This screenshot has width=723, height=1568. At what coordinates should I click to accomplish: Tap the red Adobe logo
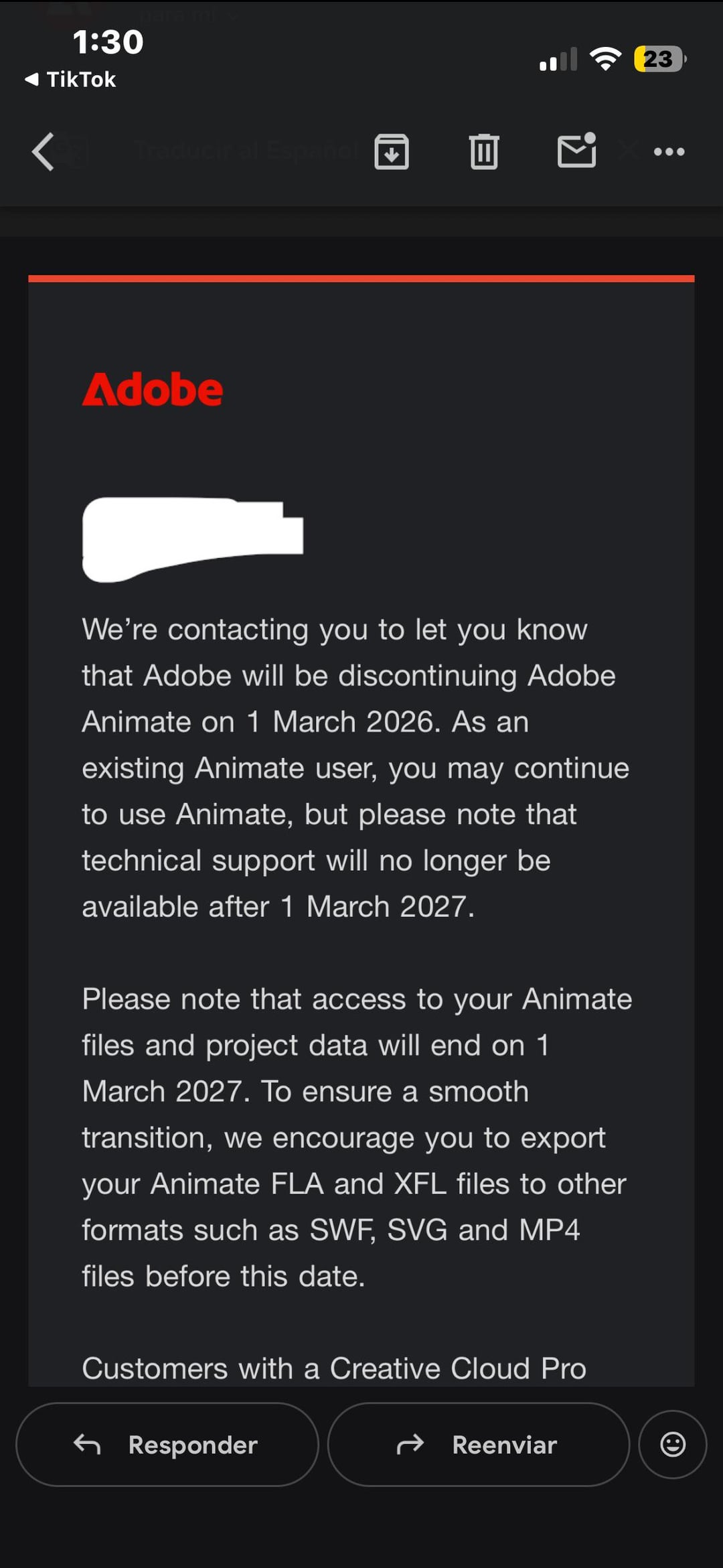coord(153,390)
